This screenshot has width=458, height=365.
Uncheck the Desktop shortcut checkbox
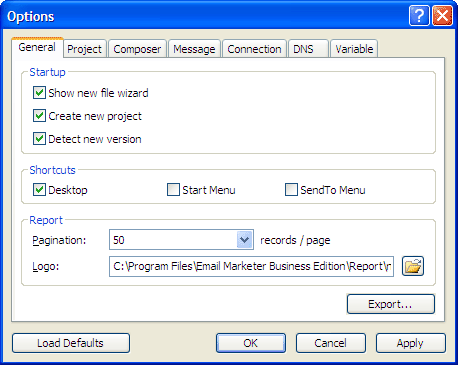tap(39, 190)
